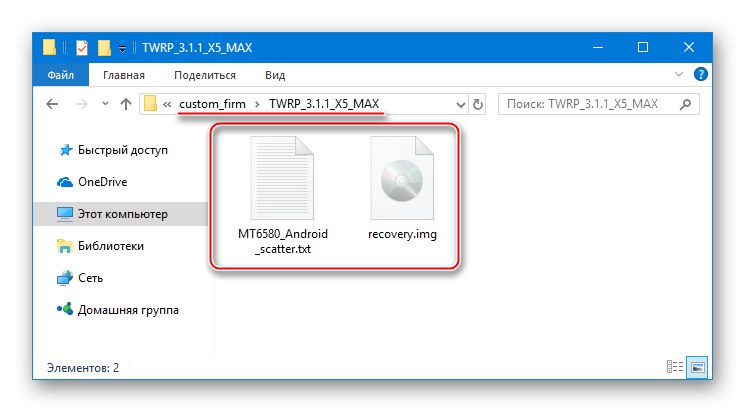Click the Properties quick access icon
The image size is (745, 412).
tap(82, 48)
